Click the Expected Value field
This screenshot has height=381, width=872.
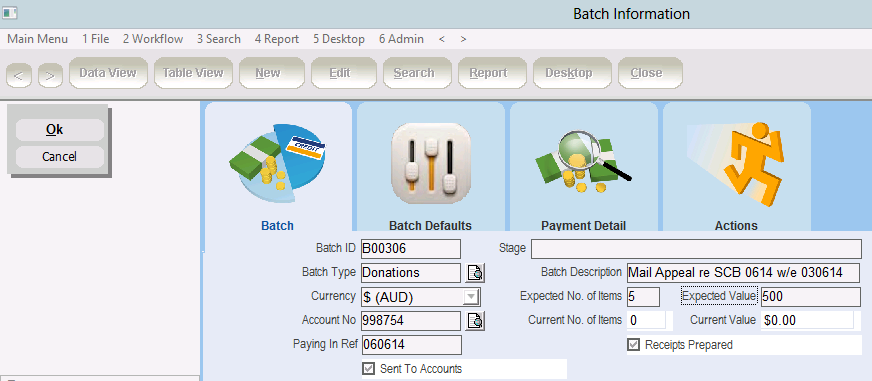coord(811,297)
